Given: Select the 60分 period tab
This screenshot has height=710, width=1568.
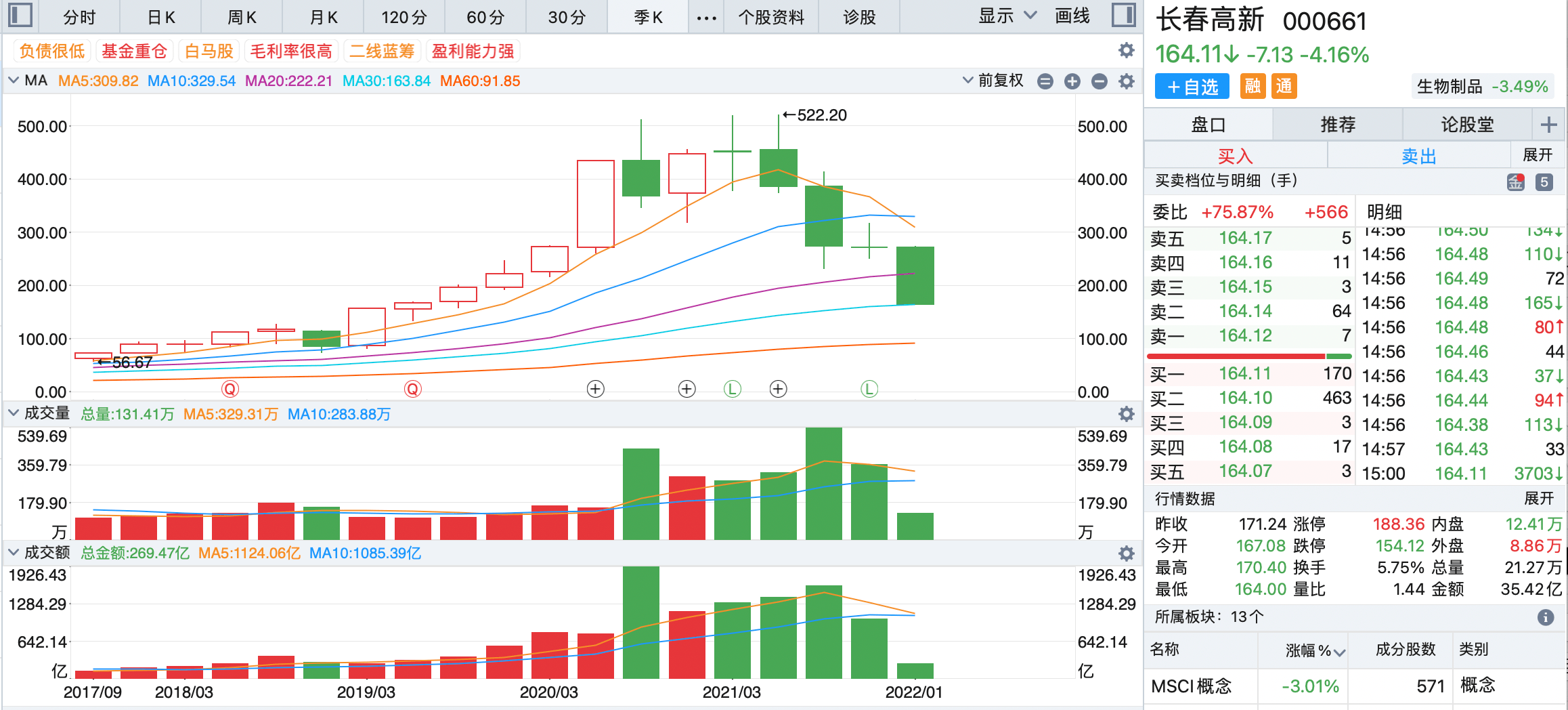Looking at the screenshot, I should [485, 18].
